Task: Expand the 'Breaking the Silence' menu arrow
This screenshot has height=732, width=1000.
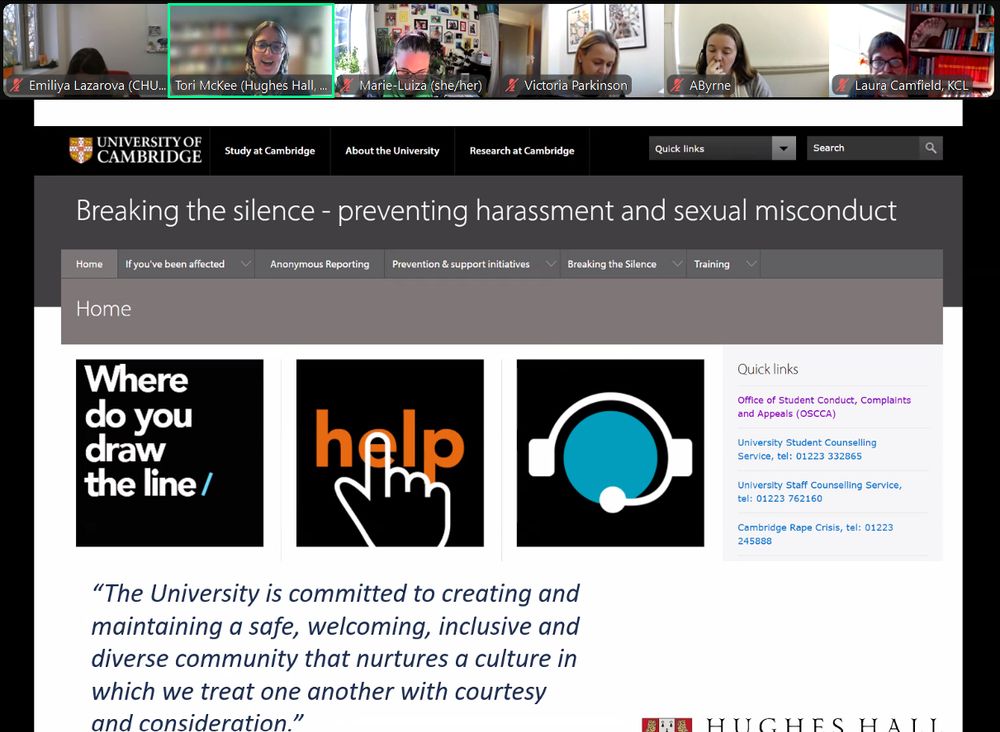Action: 677,264
